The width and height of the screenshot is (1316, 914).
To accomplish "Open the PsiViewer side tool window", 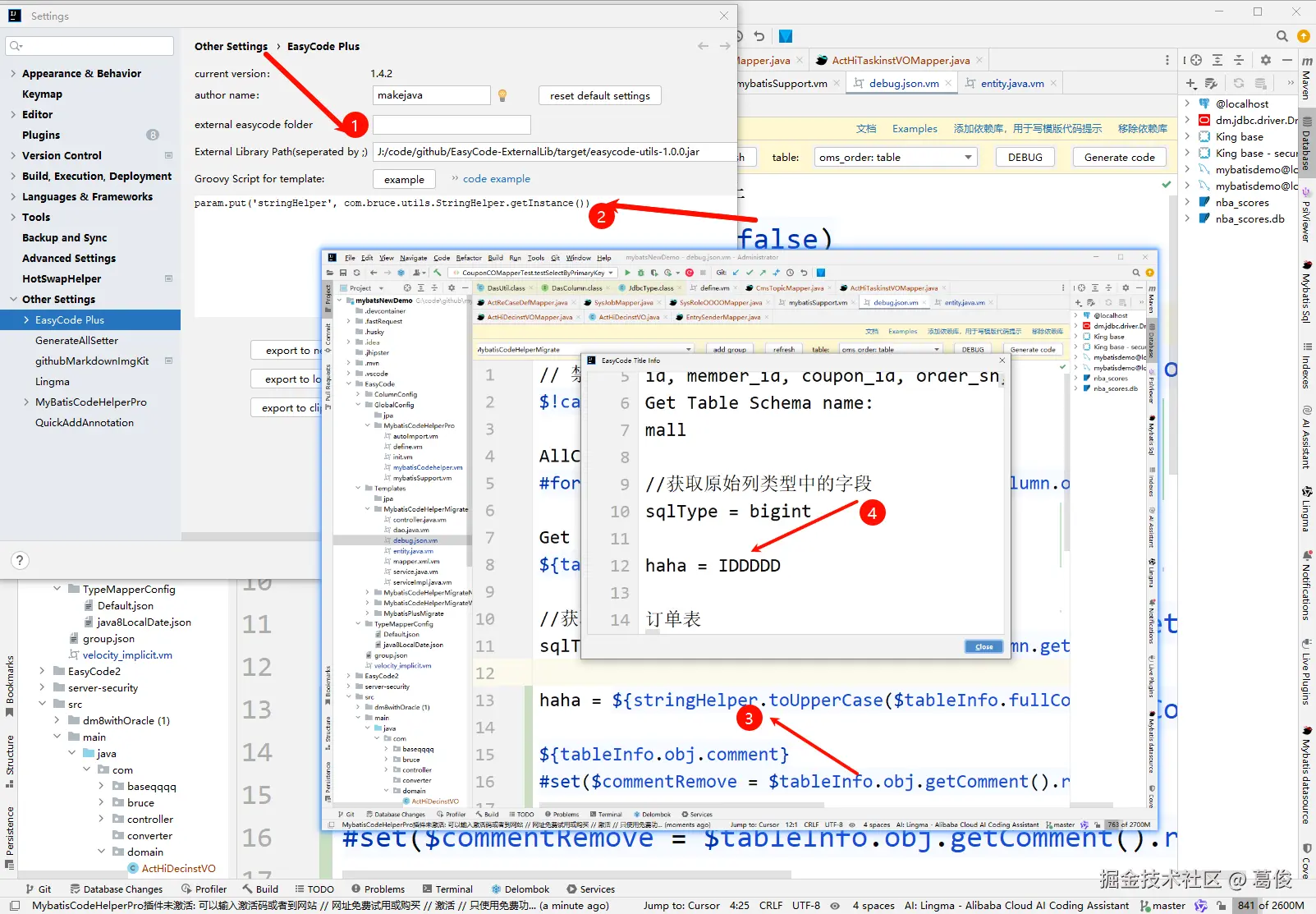I will click(x=1306, y=215).
